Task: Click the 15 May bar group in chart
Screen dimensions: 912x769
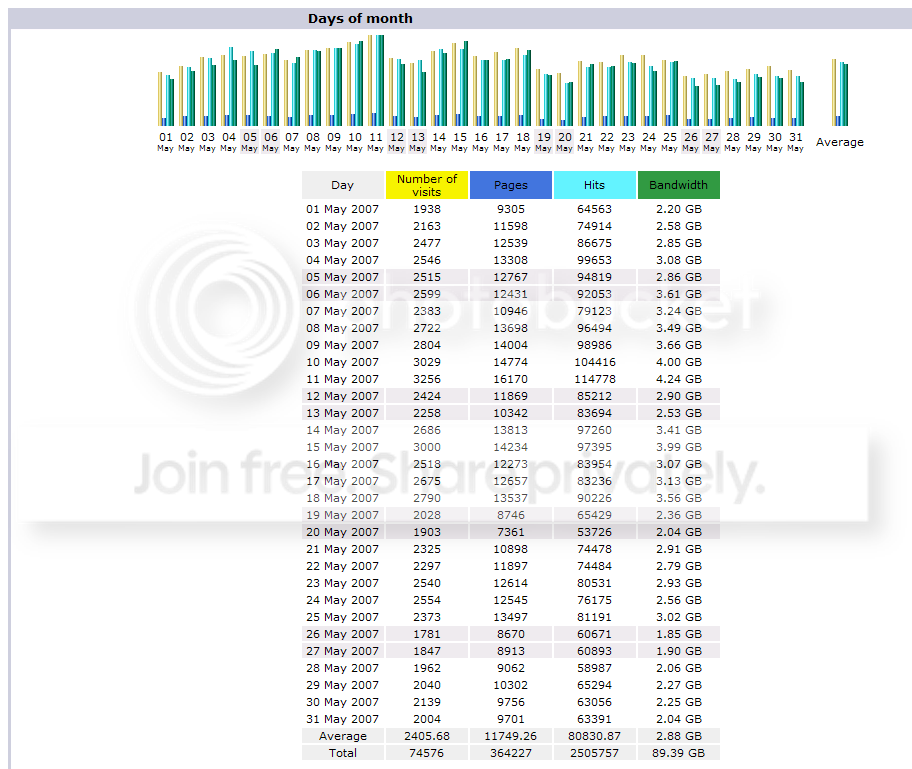Action: [460, 84]
